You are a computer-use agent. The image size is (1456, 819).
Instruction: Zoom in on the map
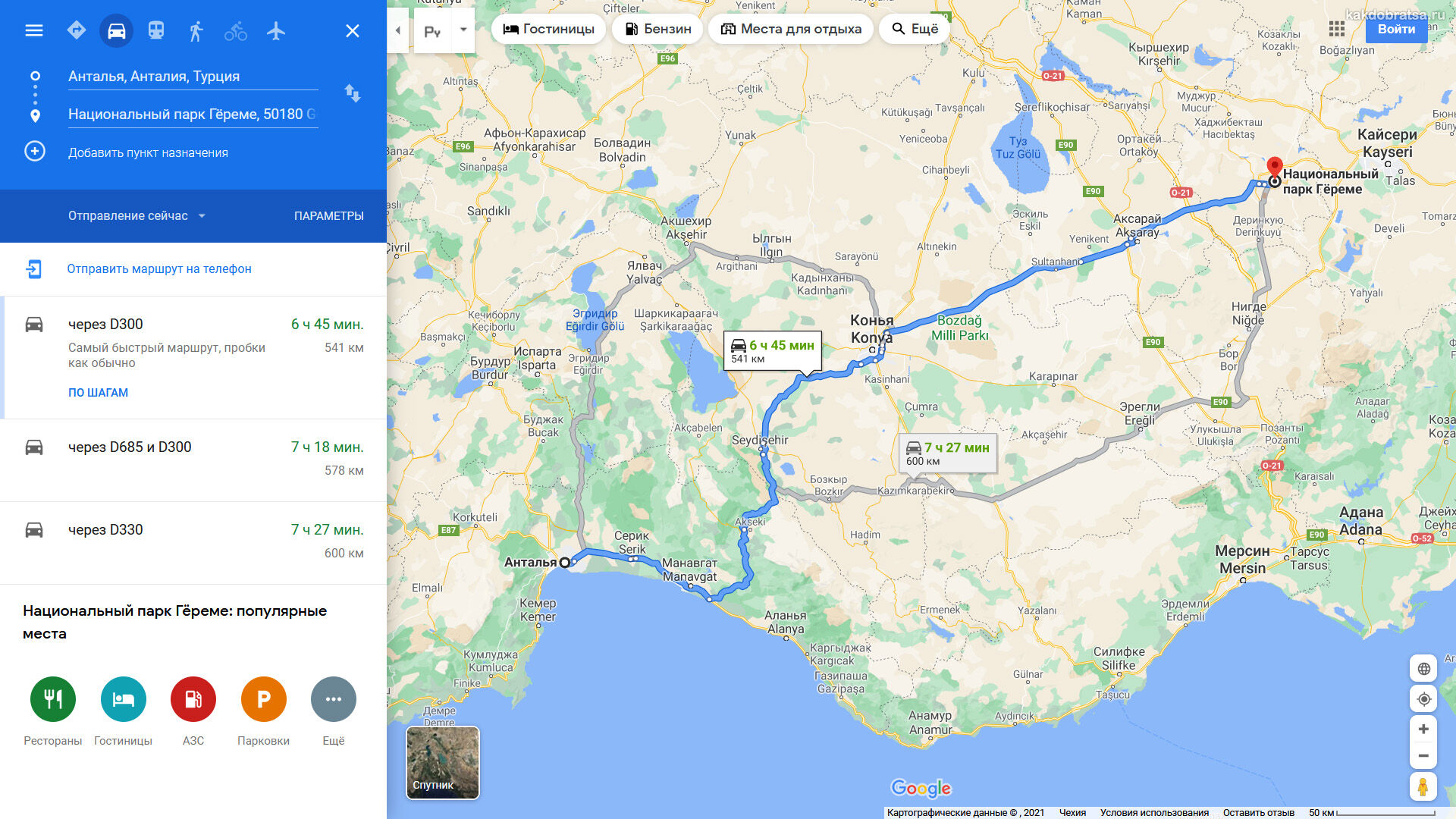pyautogui.click(x=1423, y=729)
